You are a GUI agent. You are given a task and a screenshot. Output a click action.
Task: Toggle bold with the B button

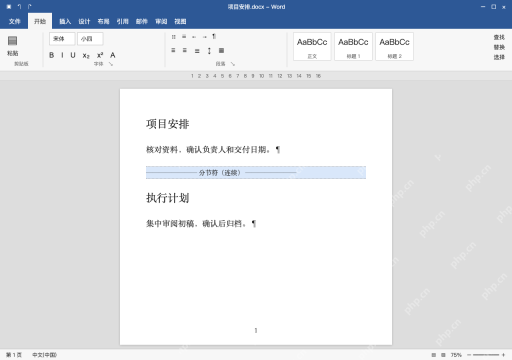[51, 55]
